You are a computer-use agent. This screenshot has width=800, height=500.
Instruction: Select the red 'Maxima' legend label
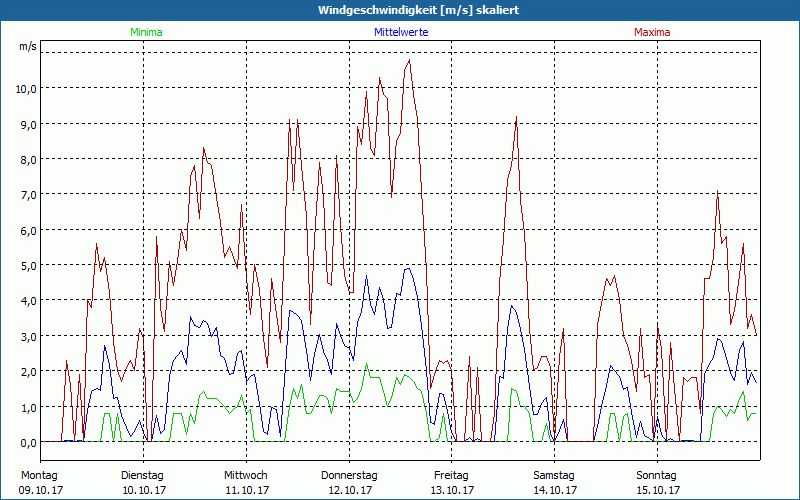tap(652, 32)
